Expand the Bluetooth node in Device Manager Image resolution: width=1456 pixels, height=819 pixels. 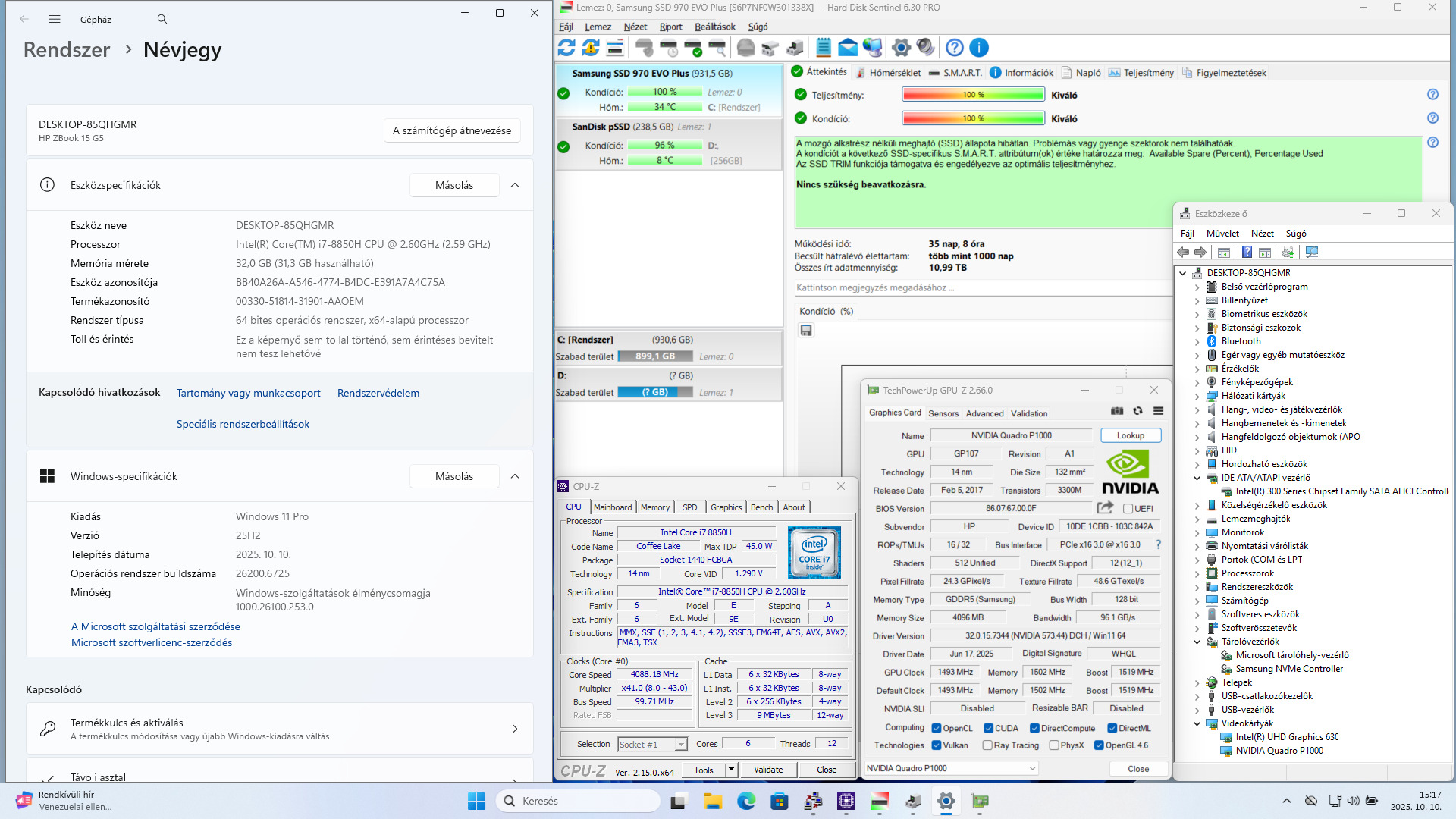[x=1197, y=341]
